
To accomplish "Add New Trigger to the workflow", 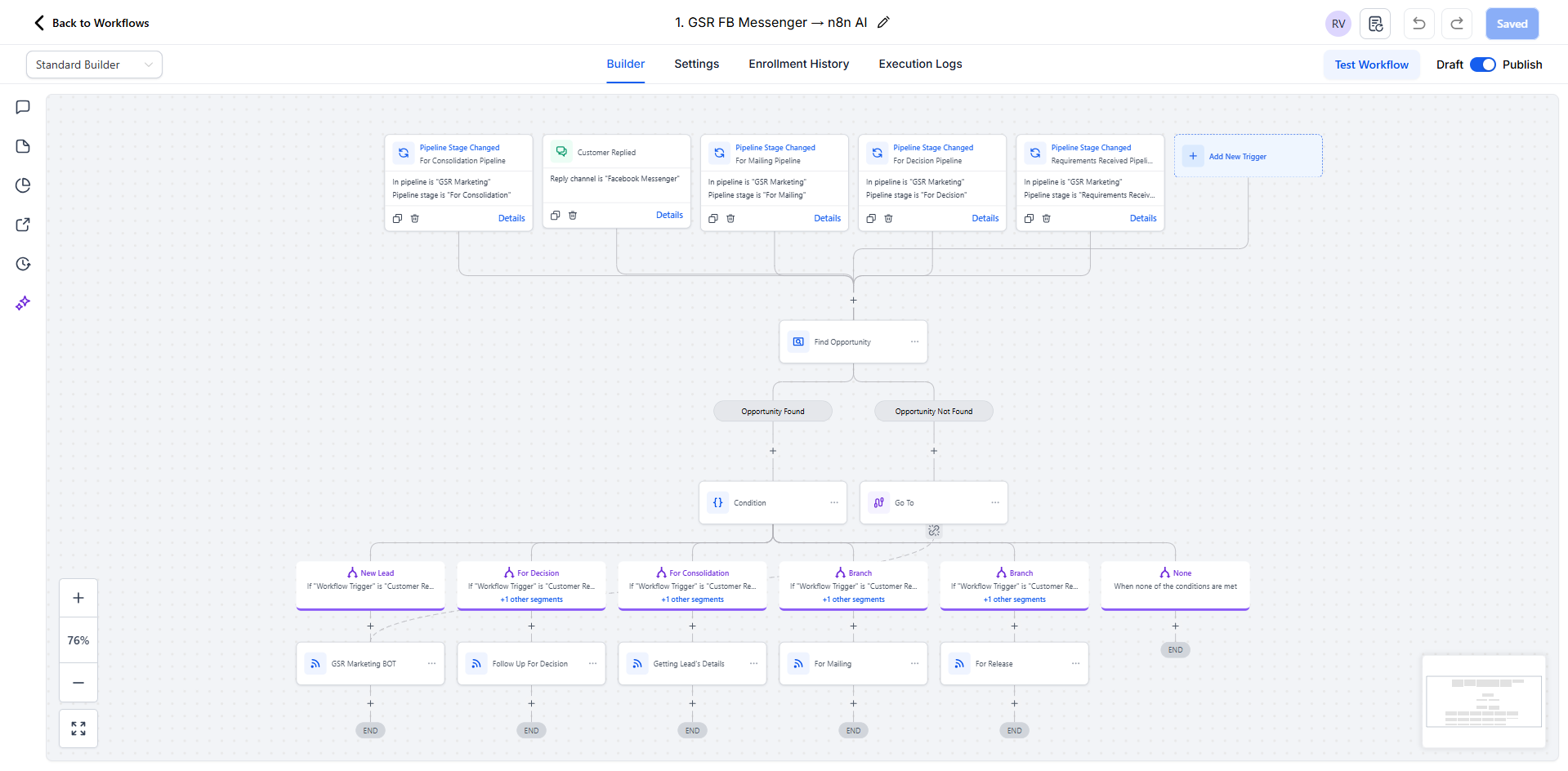I will pos(1249,156).
